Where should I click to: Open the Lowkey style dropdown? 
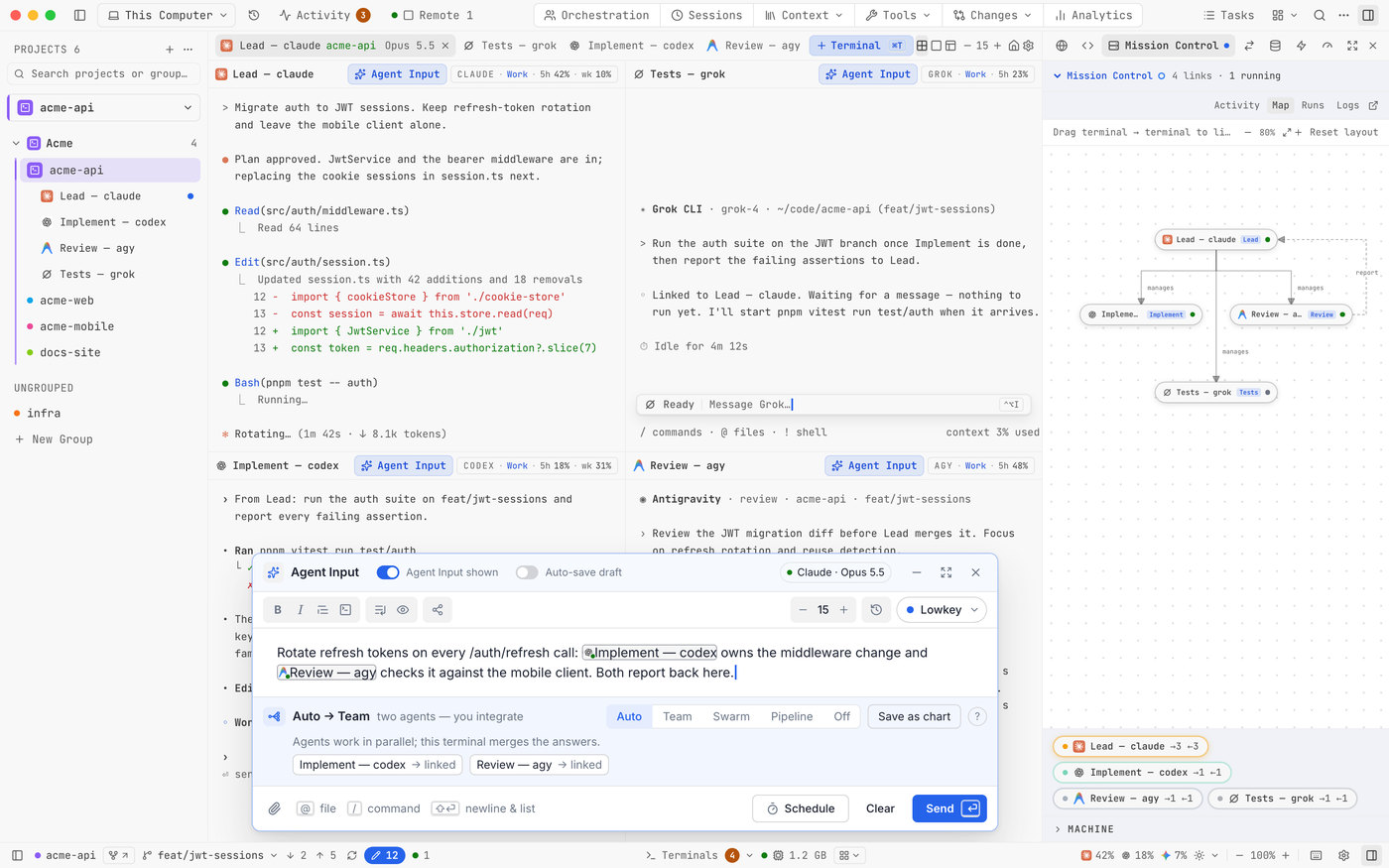coord(940,610)
